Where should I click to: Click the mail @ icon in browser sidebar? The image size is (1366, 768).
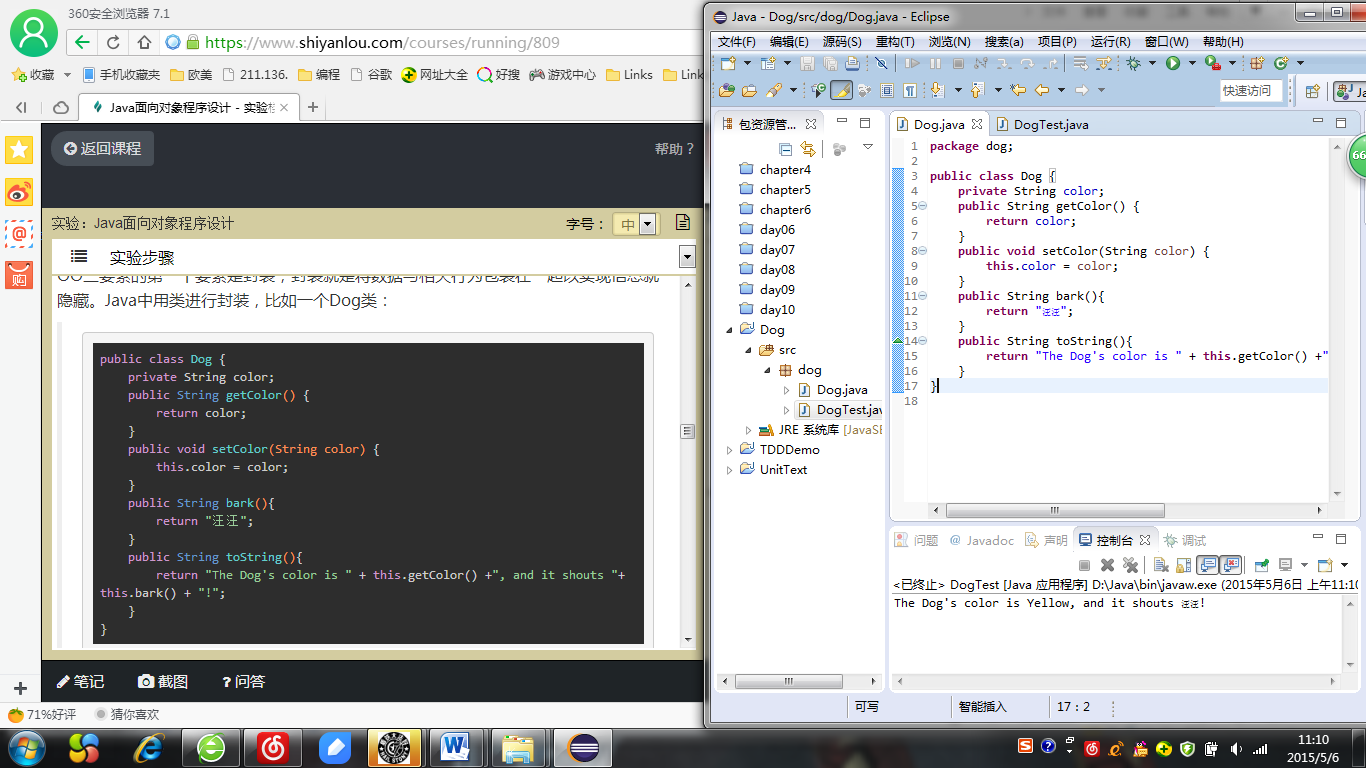click(x=19, y=233)
